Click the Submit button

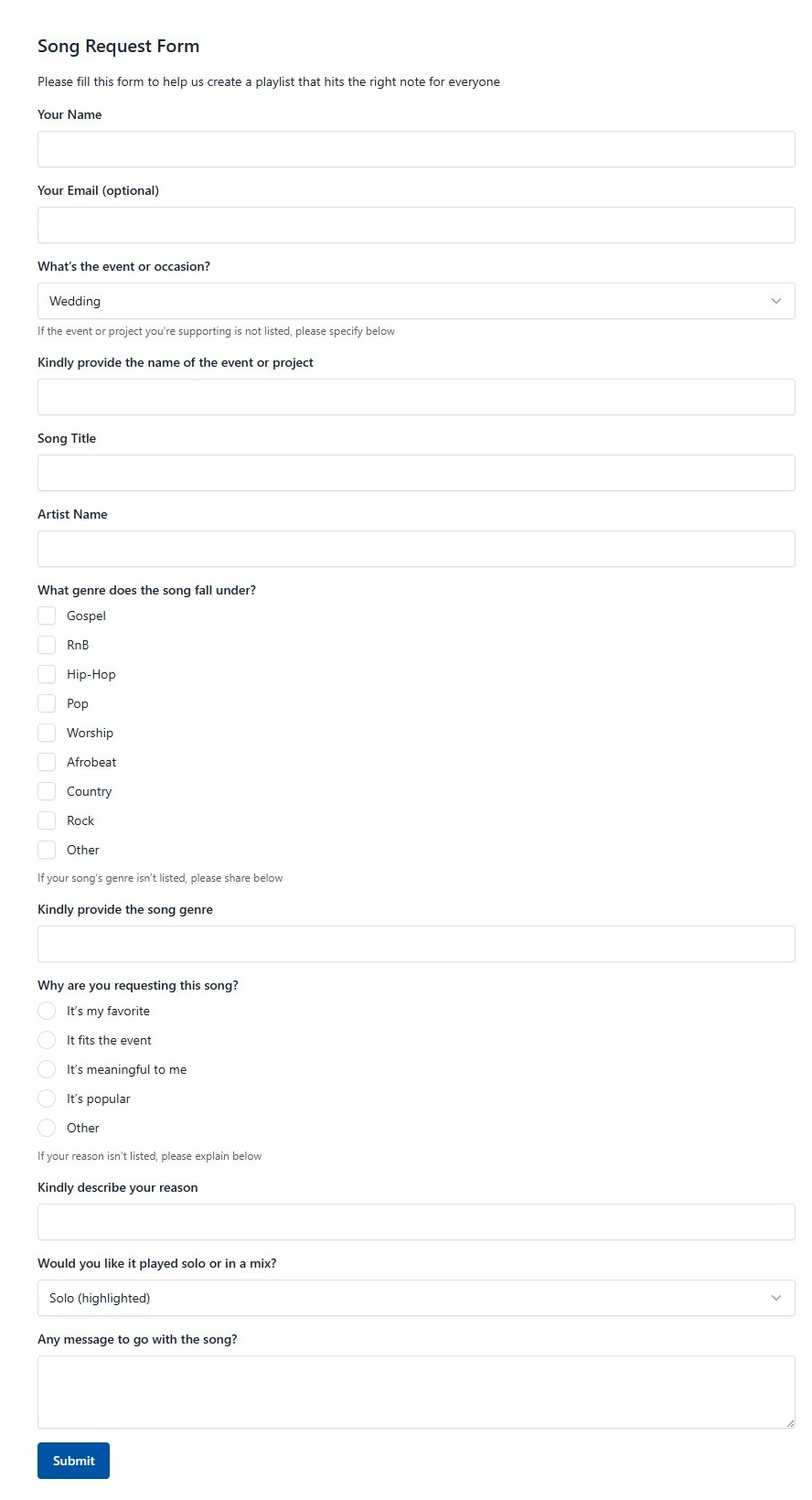(x=73, y=1461)
